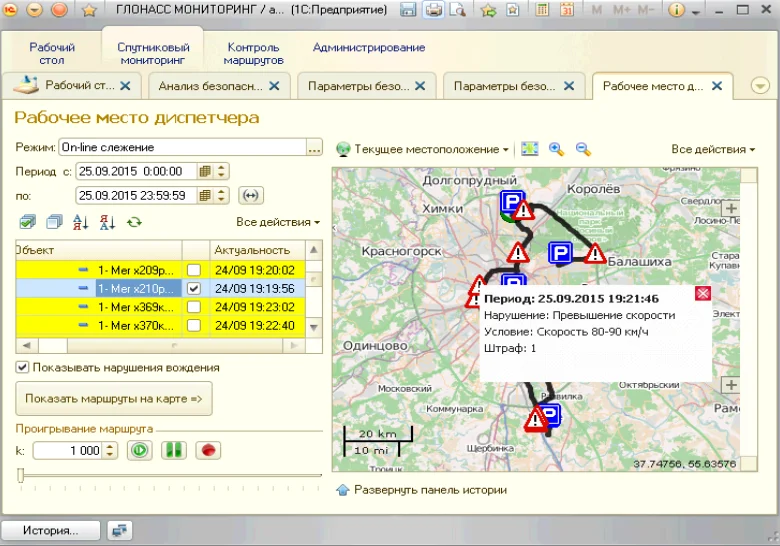Click the k value field 1 000
This screenshot has height=546, width=780.
click(69, 451)
